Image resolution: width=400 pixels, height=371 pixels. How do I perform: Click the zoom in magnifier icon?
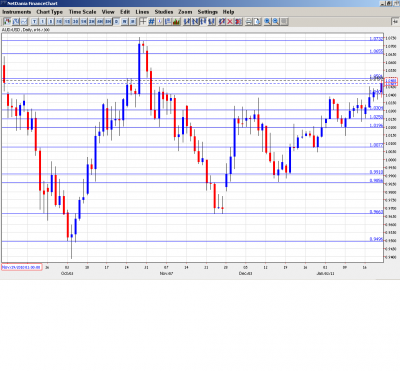coord(267,22)
